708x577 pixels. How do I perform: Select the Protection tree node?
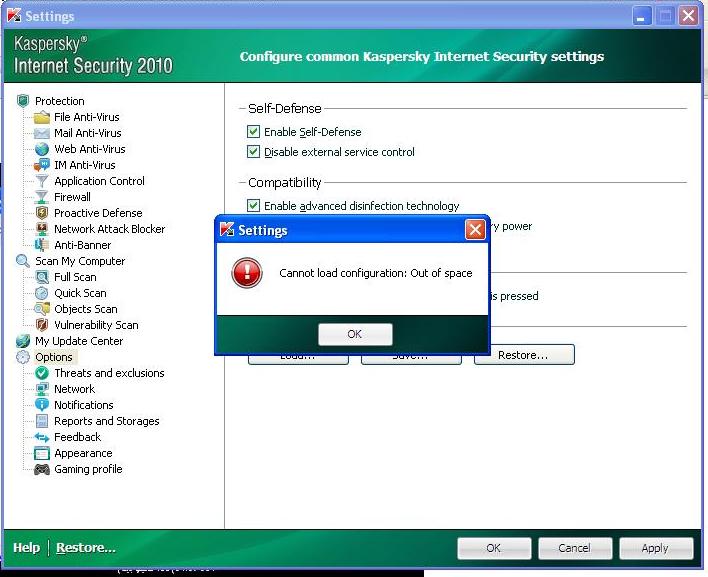[60, 101]
